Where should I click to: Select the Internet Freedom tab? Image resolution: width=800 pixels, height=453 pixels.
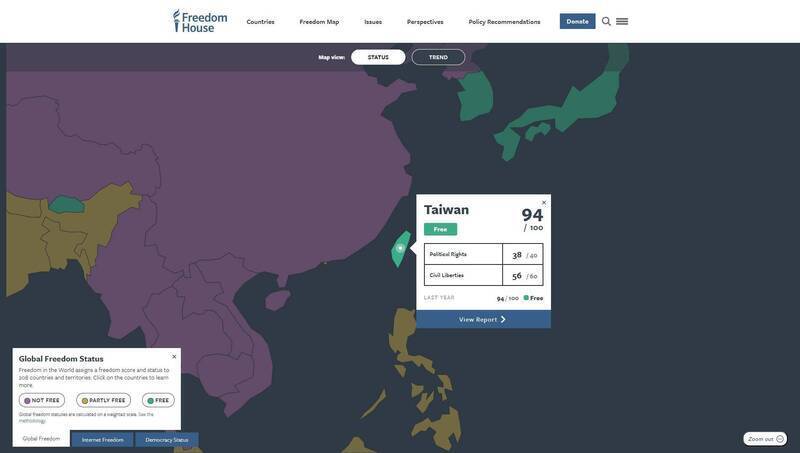click(102, 440)
